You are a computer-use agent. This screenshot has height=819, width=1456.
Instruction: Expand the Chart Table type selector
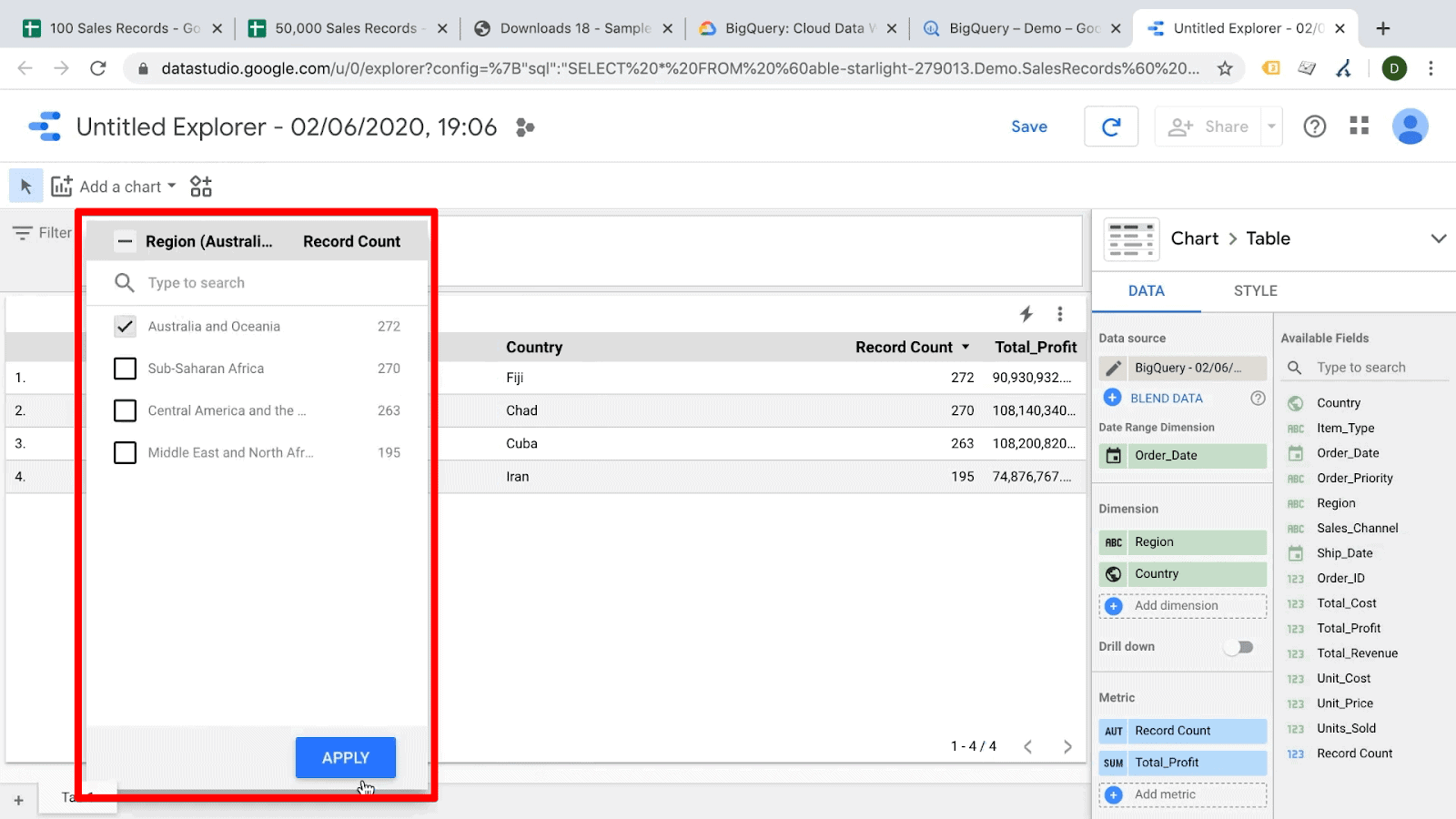pyautogui.click(x=1438, y=238)
